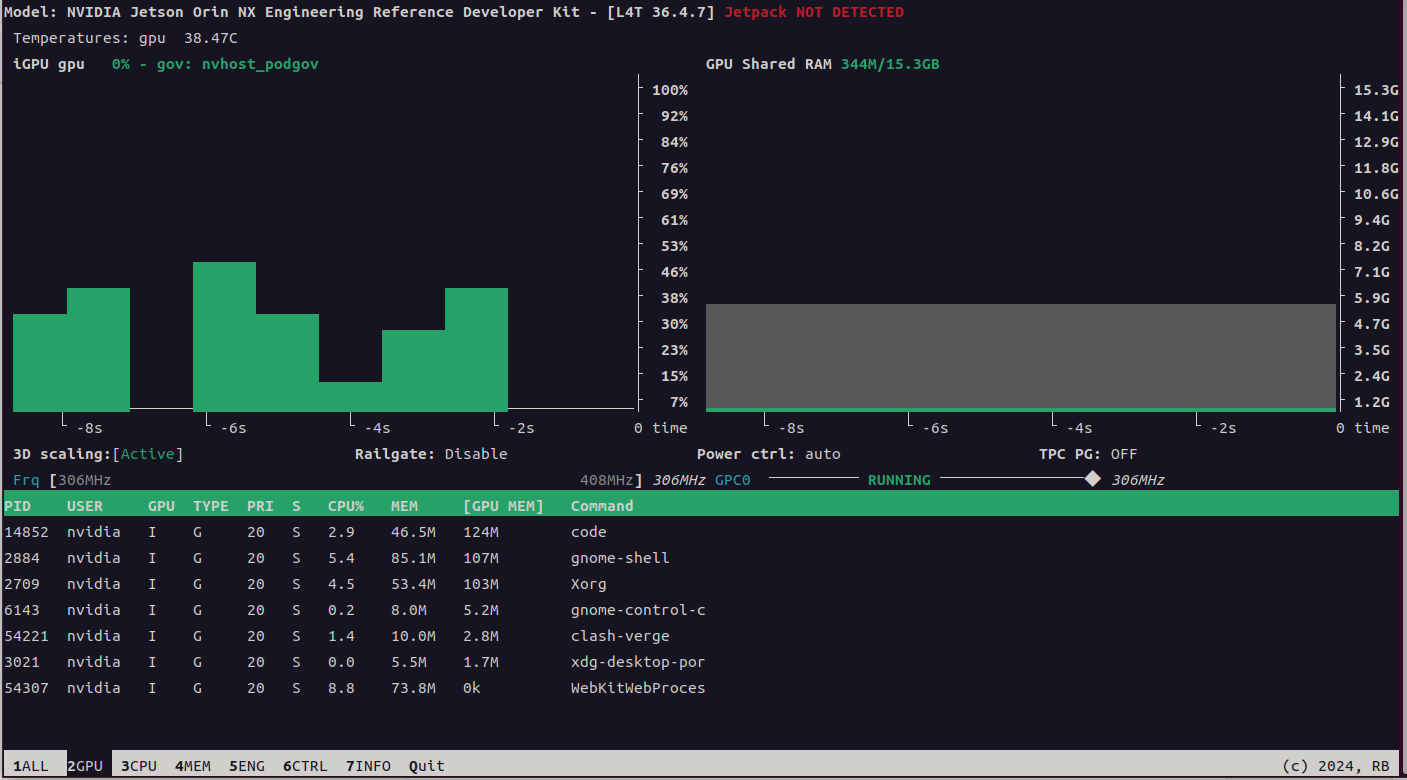Click the GPC0 frequency slider diamond handle
The image size is (1407, 780).
(x=1093, y=479)
